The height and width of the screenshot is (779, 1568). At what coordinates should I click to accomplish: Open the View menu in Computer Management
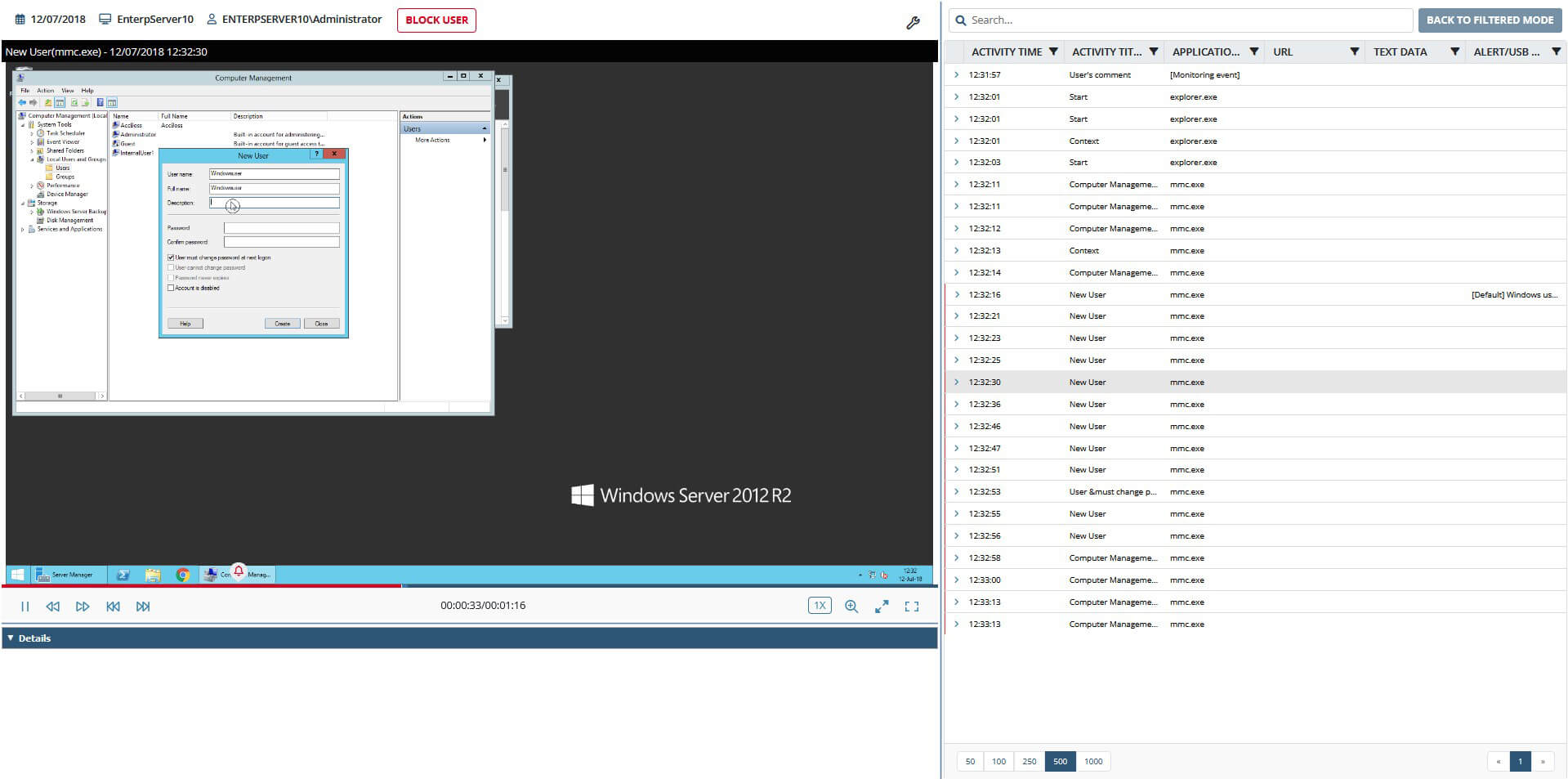pos(67,91)
